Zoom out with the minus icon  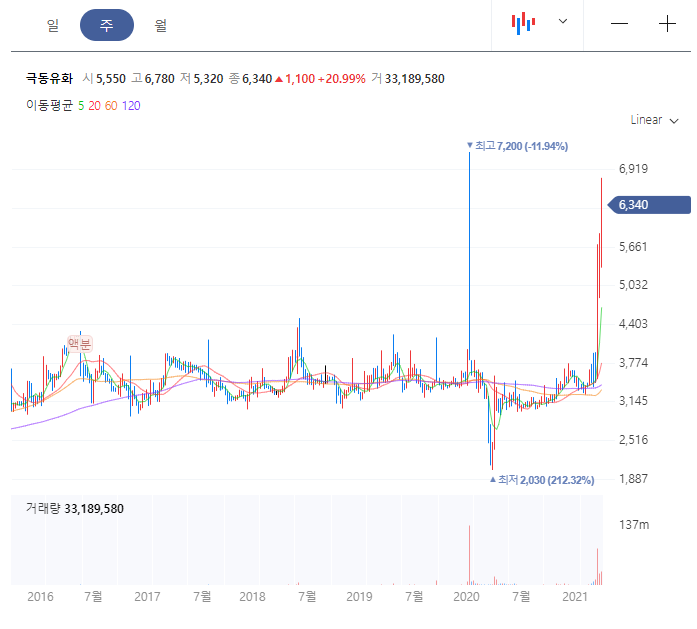(619, 24)
